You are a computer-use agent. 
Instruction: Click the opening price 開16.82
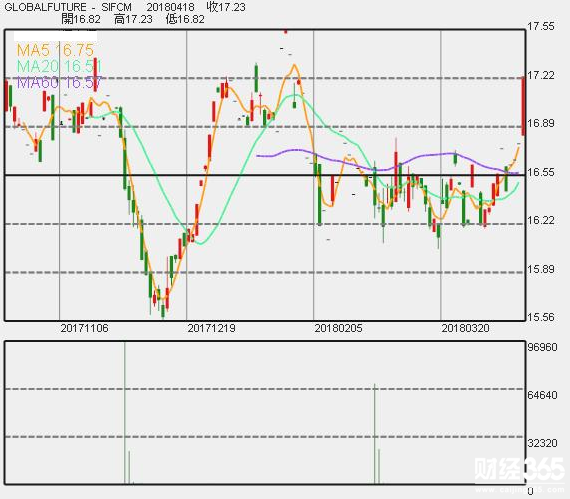tap(81, 19)
